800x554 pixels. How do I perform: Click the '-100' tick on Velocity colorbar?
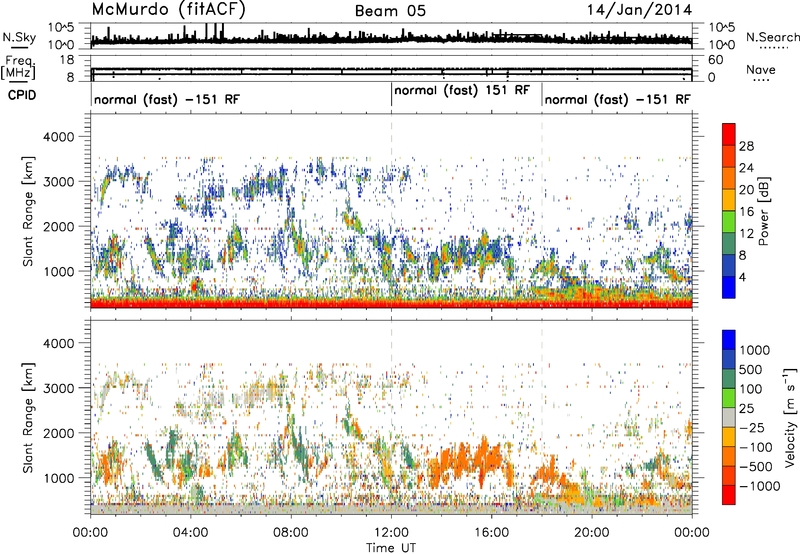click(756, 447)
